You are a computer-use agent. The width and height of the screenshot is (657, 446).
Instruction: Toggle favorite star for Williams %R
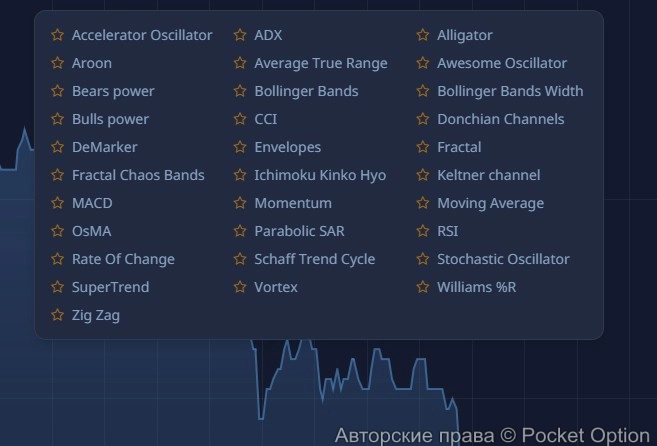[x=422, y=287]
